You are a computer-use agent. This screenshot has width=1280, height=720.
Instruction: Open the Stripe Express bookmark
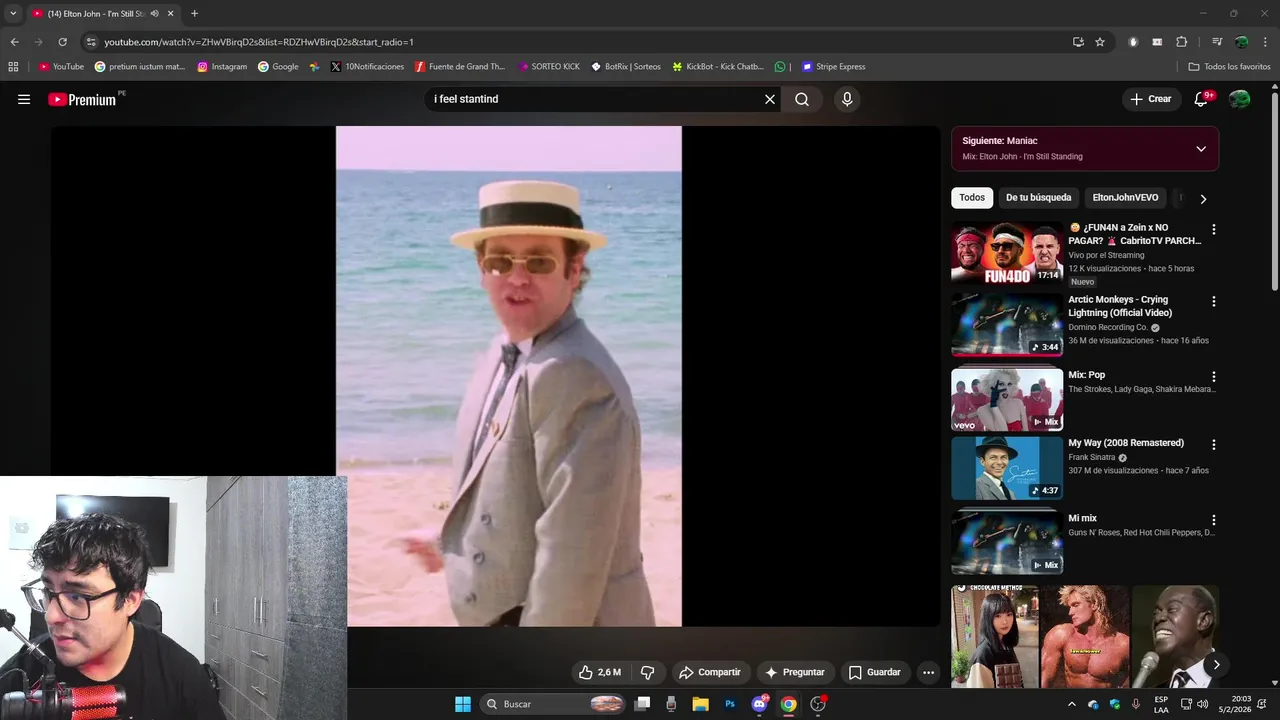[x=834, y=67]
